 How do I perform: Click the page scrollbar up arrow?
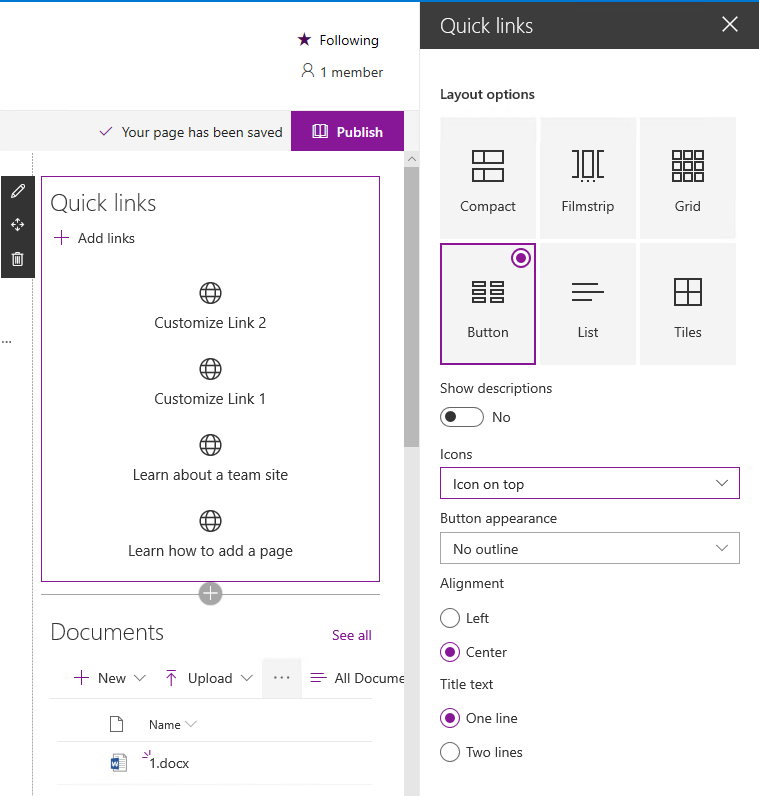pos(412,159)
